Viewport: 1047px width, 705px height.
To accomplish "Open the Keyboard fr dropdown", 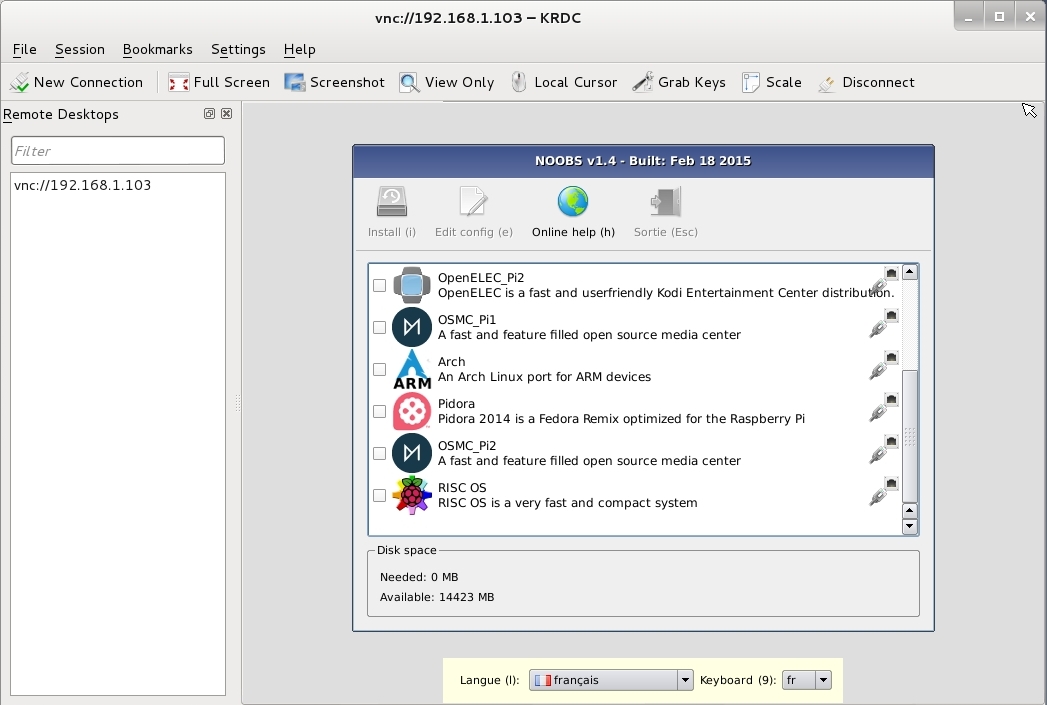I will [806, 680].
